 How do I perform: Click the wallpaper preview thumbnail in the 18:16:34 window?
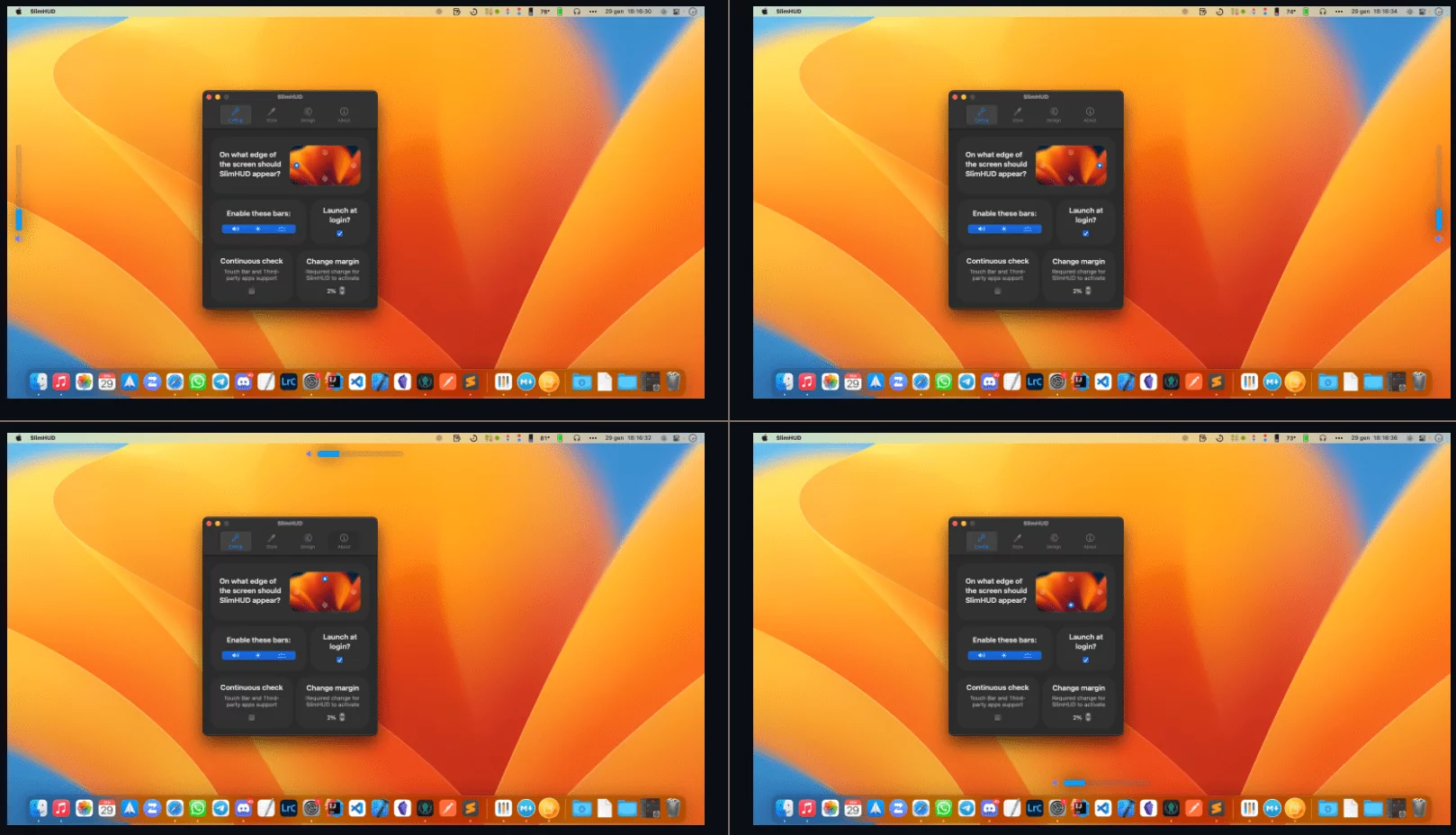pyautogui.click(x=1071, y=166)
